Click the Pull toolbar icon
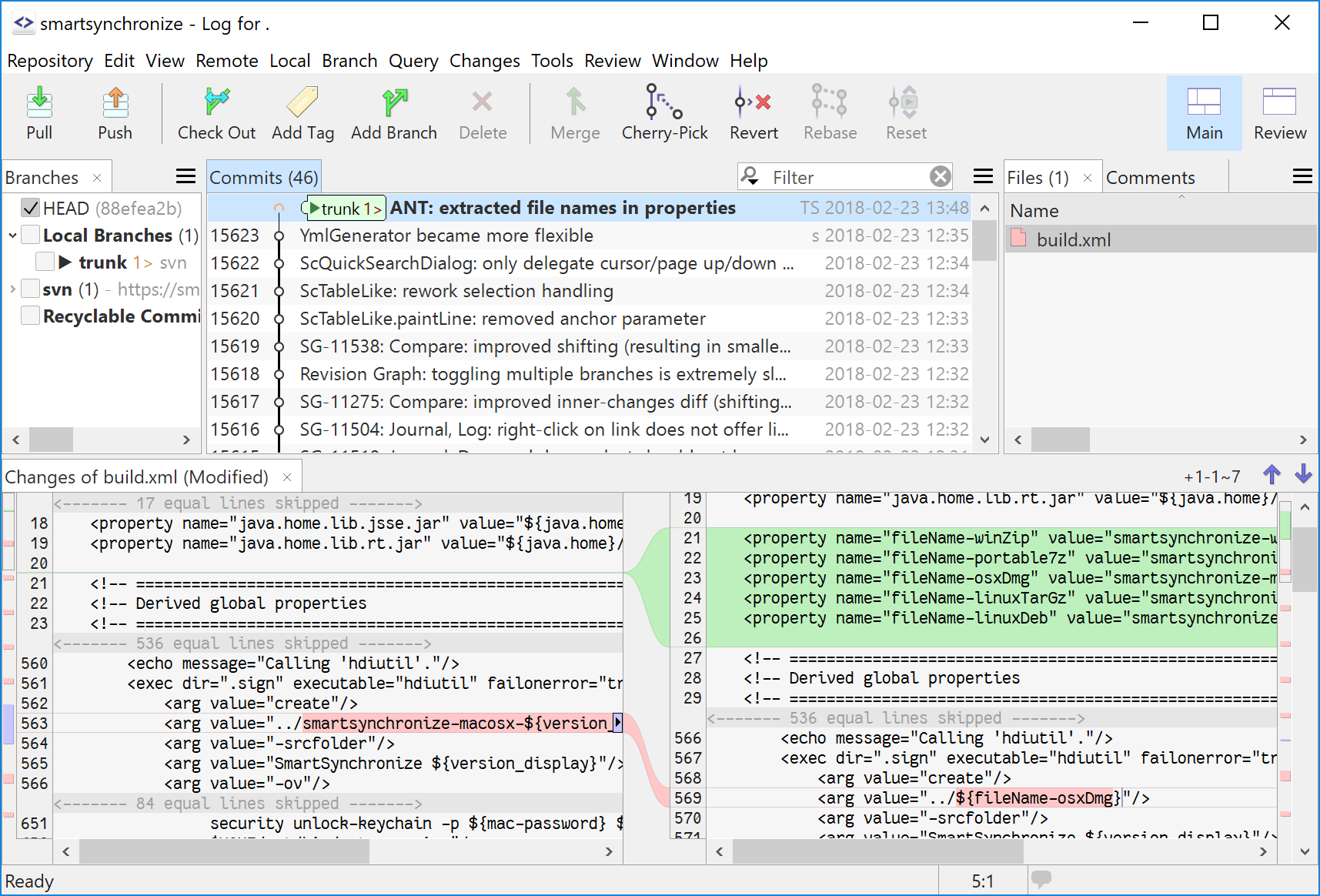 coord(39,102)
